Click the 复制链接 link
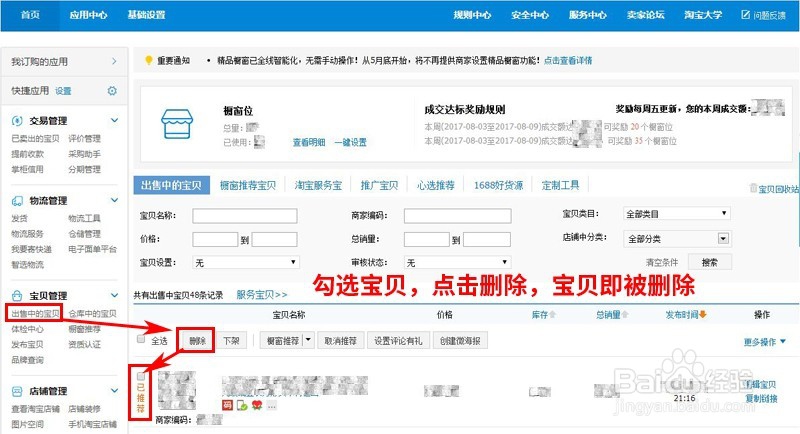 (x=761, y=398)
